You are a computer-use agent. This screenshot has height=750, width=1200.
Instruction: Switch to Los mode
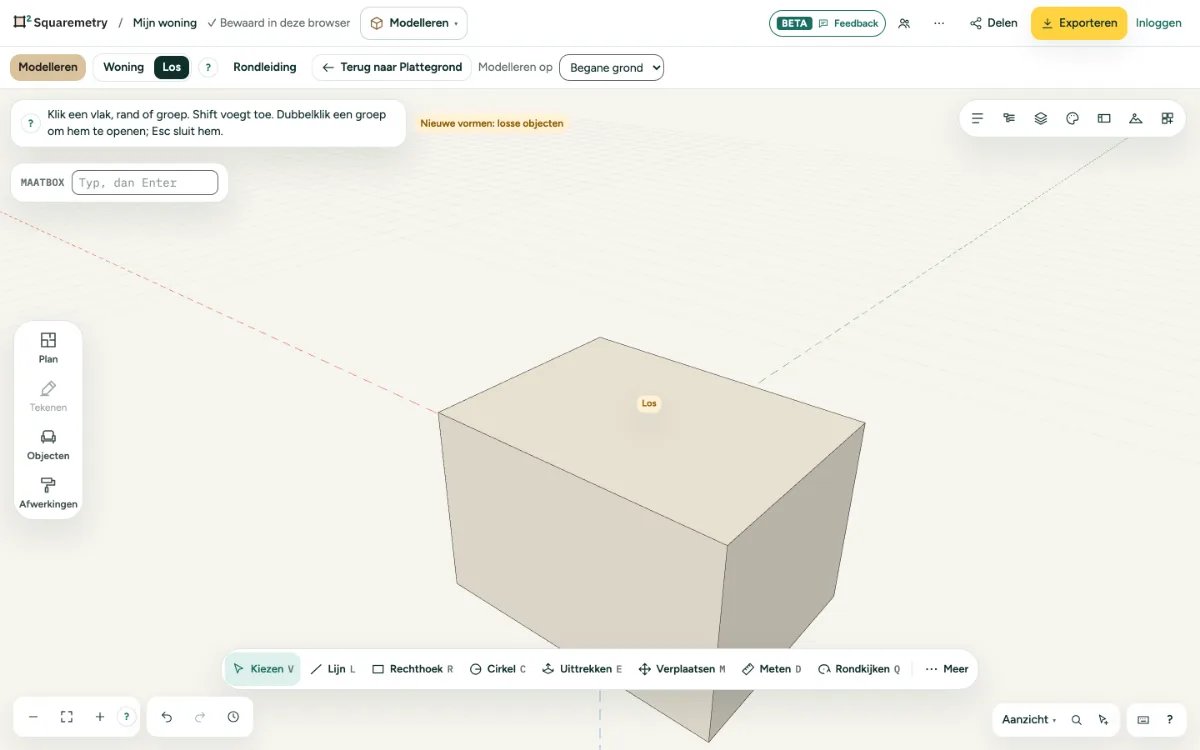[172, 67]
